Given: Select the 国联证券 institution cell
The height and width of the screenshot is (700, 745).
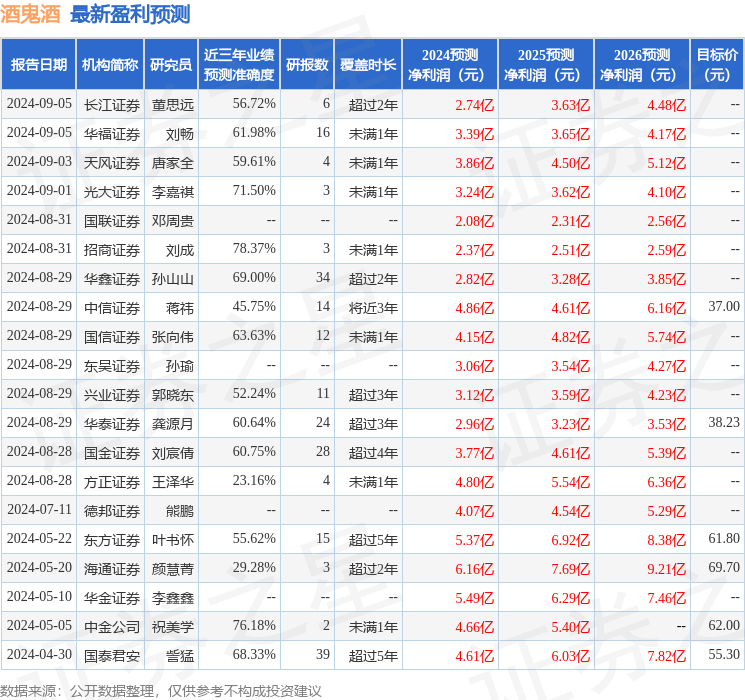Looking at the screenshot, I should [112, 221].
